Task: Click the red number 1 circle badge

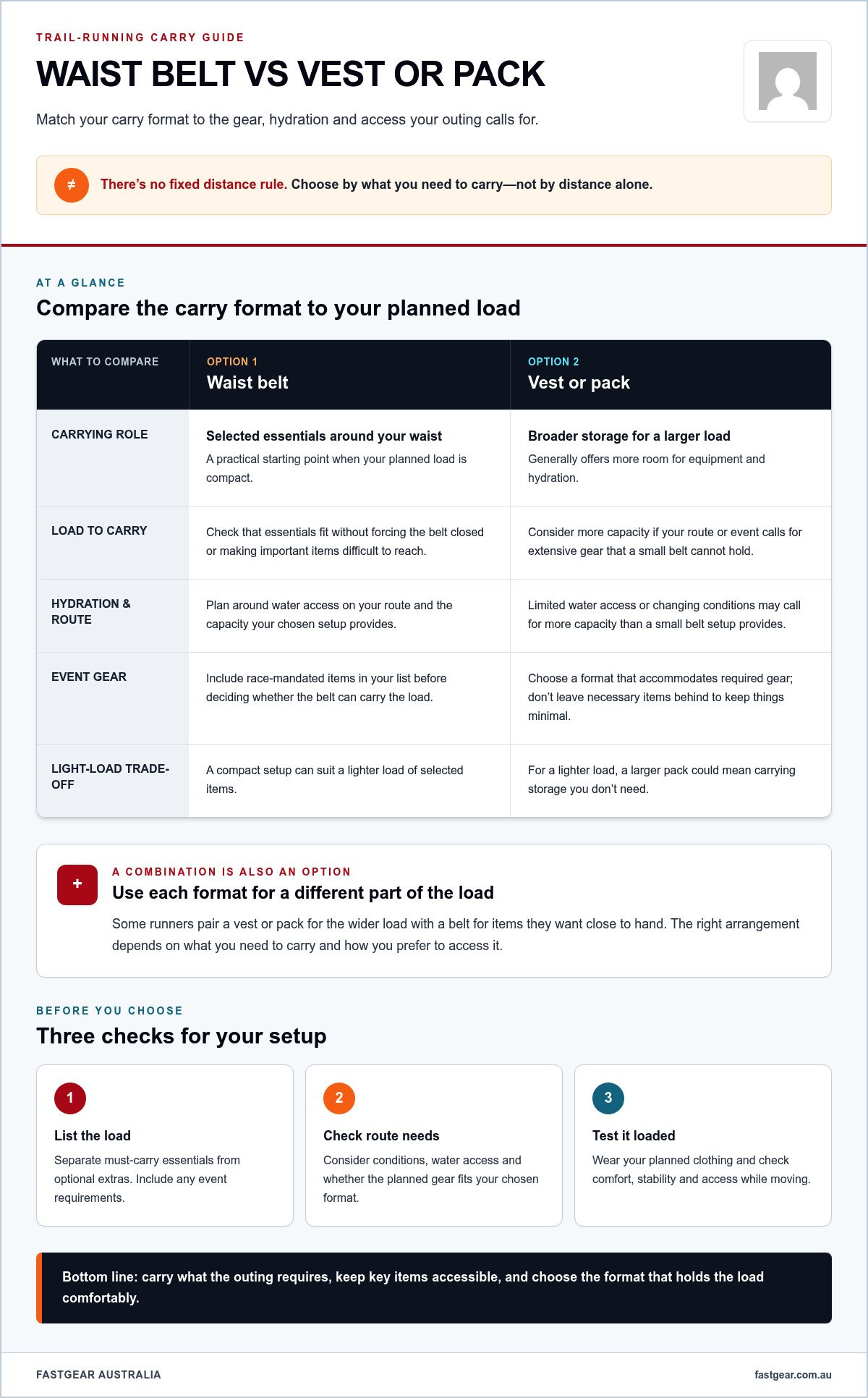Action: point(70,1098)
